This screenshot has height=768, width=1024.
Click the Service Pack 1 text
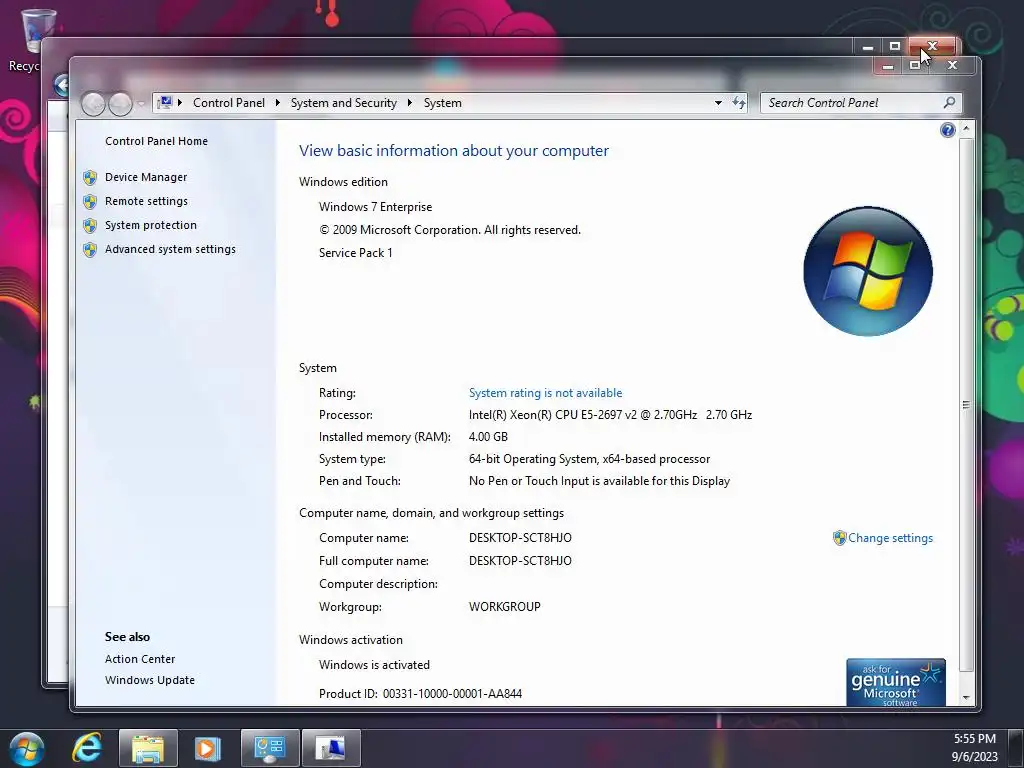356,253
